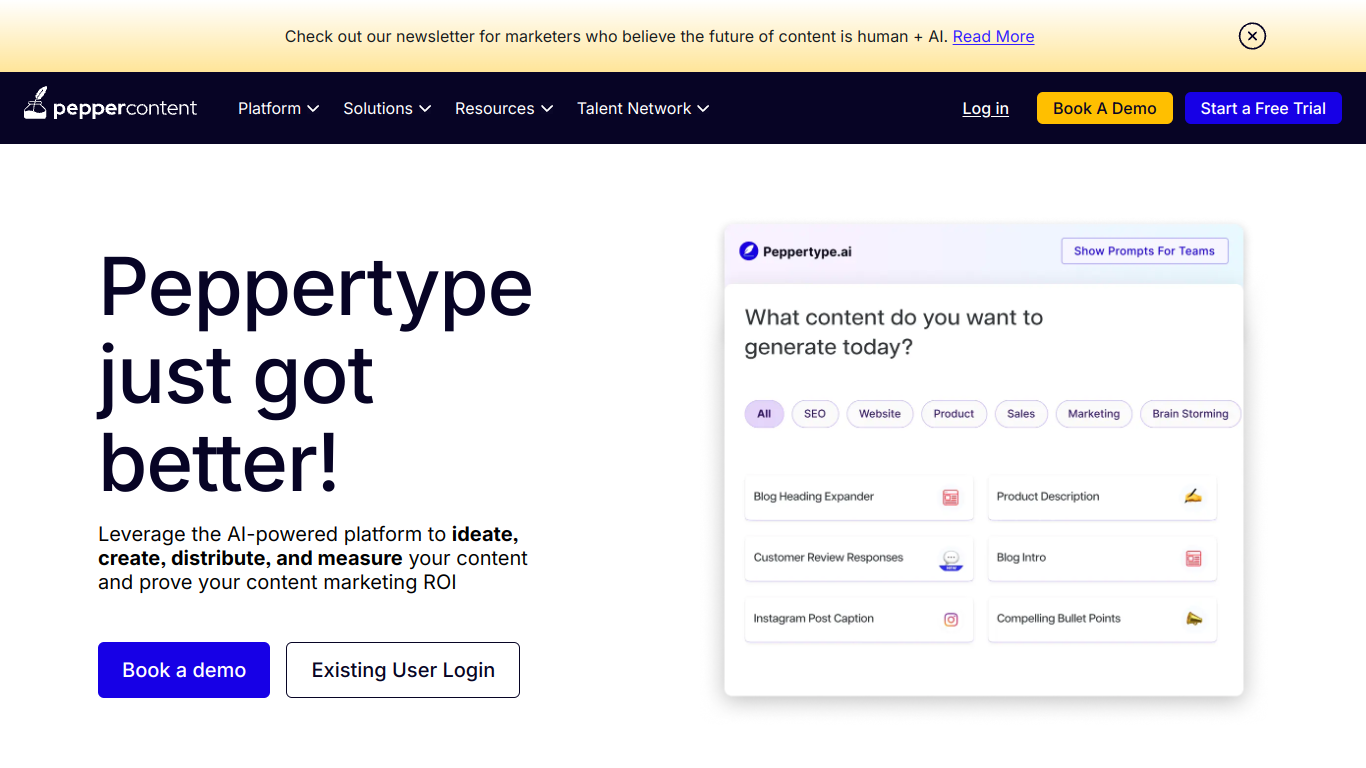This screenshot has height=768, width=1366.
Task: Click Start a Free Trial button
Action: click(1263, 108)
